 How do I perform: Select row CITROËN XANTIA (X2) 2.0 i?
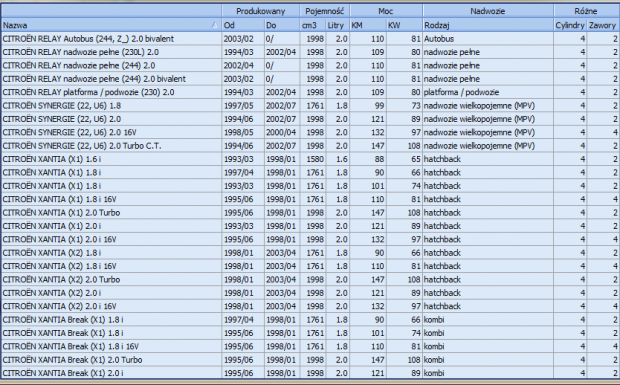click(310, 293)
